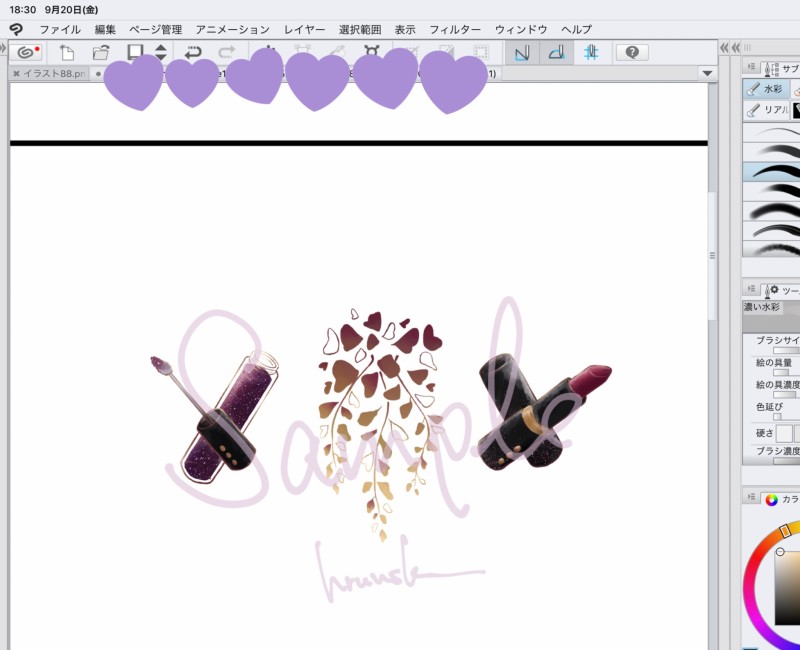Screen dimensions: 800x650
Task: Open help via question mark button
Action: tap(632, 53)
